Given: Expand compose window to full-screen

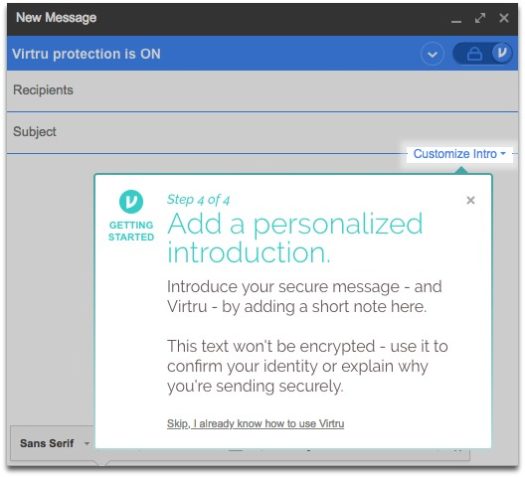Looking at the screenshot, I should [480, 18].
